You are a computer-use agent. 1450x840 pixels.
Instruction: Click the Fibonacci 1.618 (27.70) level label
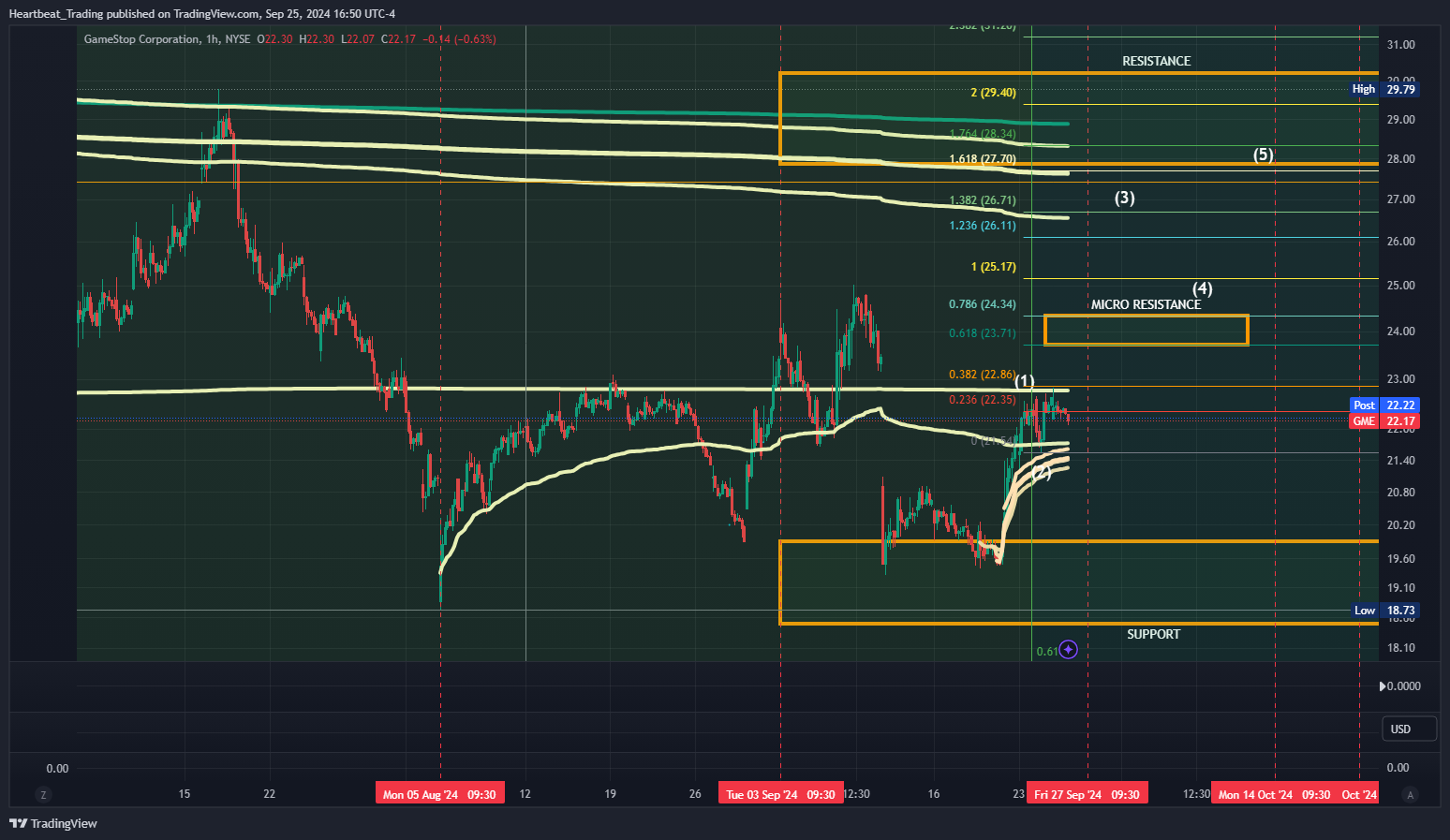click(983, 159)
